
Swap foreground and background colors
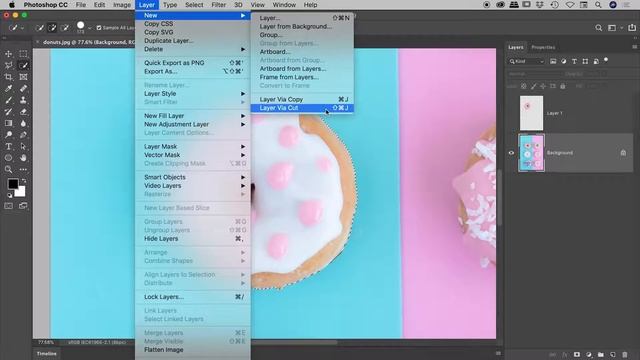(24, 181)
